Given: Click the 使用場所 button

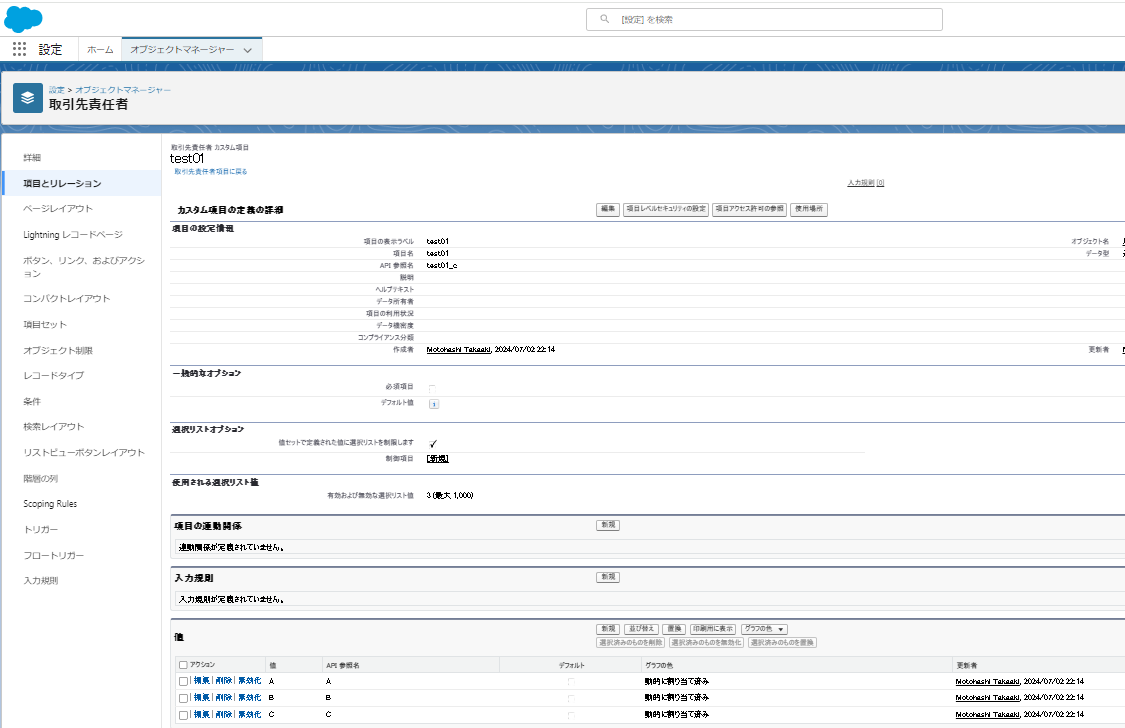Looking at the screenshot, I should click(809, 209).
